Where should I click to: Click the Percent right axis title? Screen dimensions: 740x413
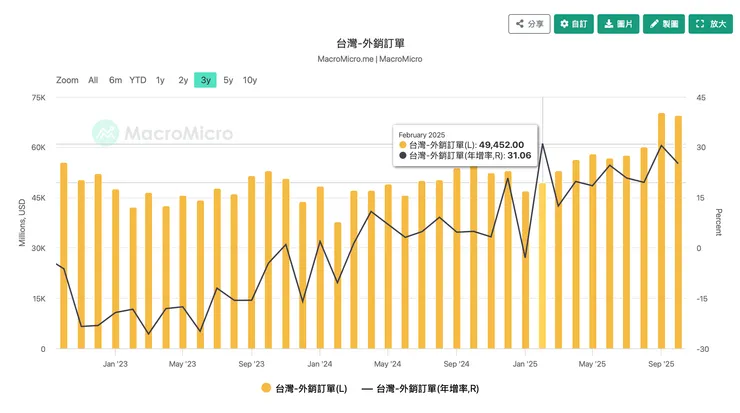click(718, 222)
